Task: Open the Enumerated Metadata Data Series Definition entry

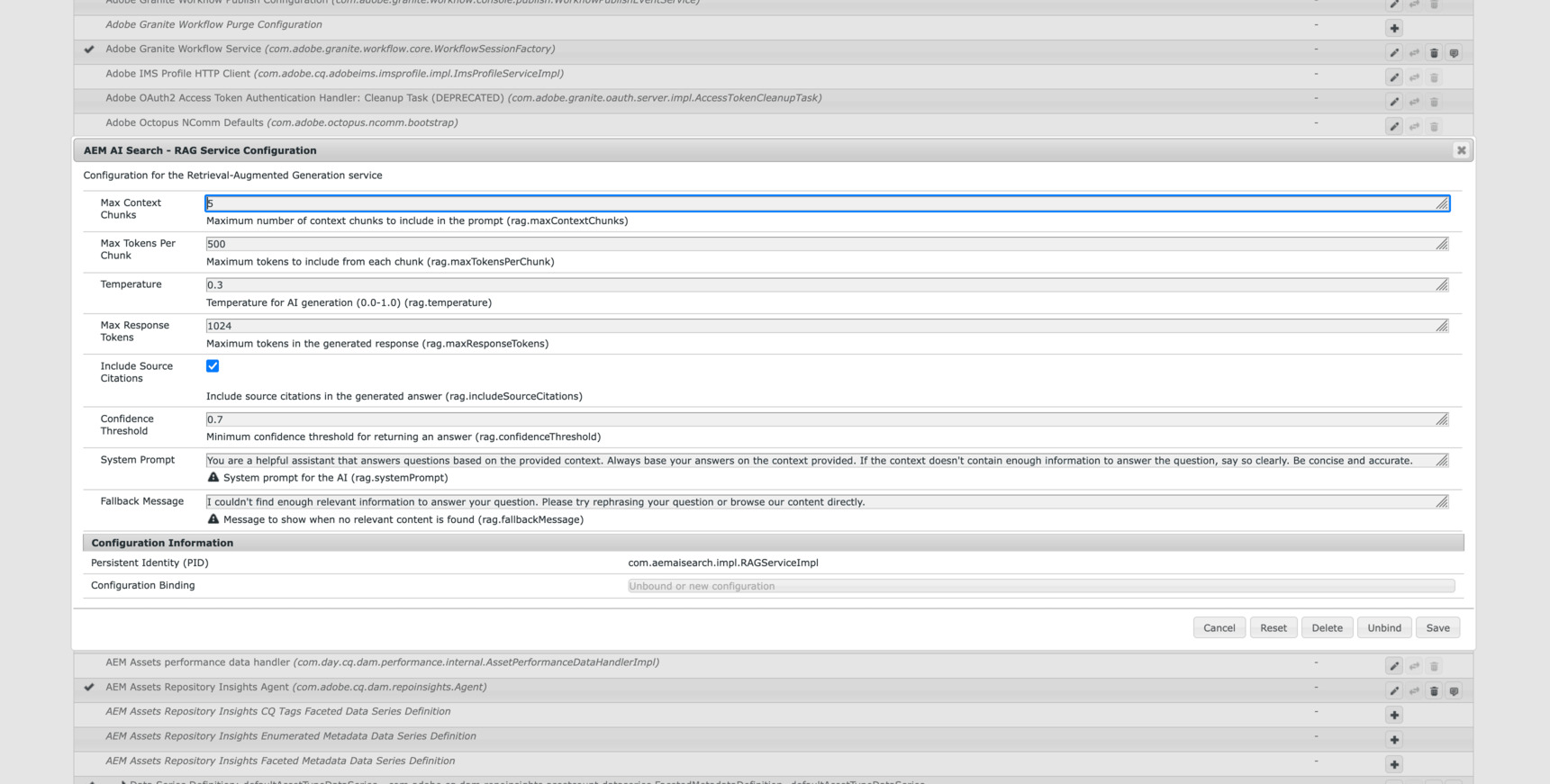Action: pos(290,736)
